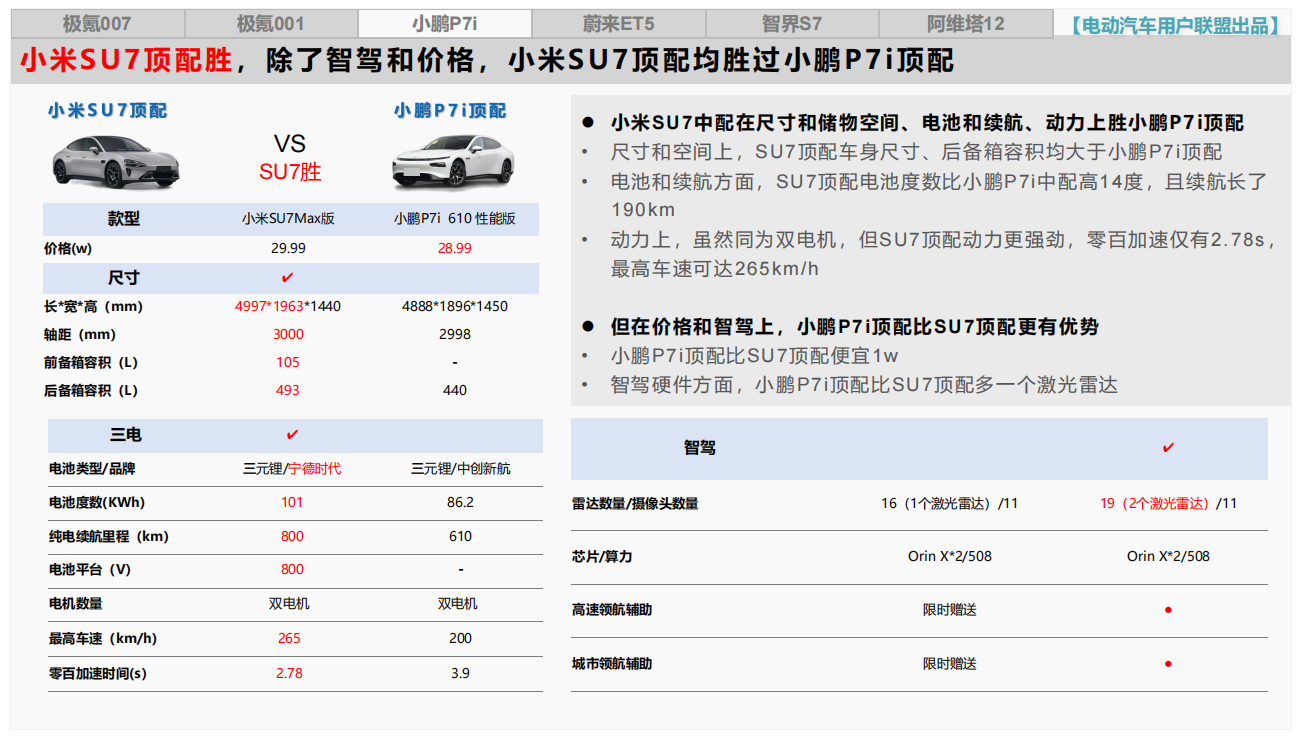Click the red 小米SU7顶配胜 title text
This screenshot has width=1304, height=744.
tap(126, 61)
